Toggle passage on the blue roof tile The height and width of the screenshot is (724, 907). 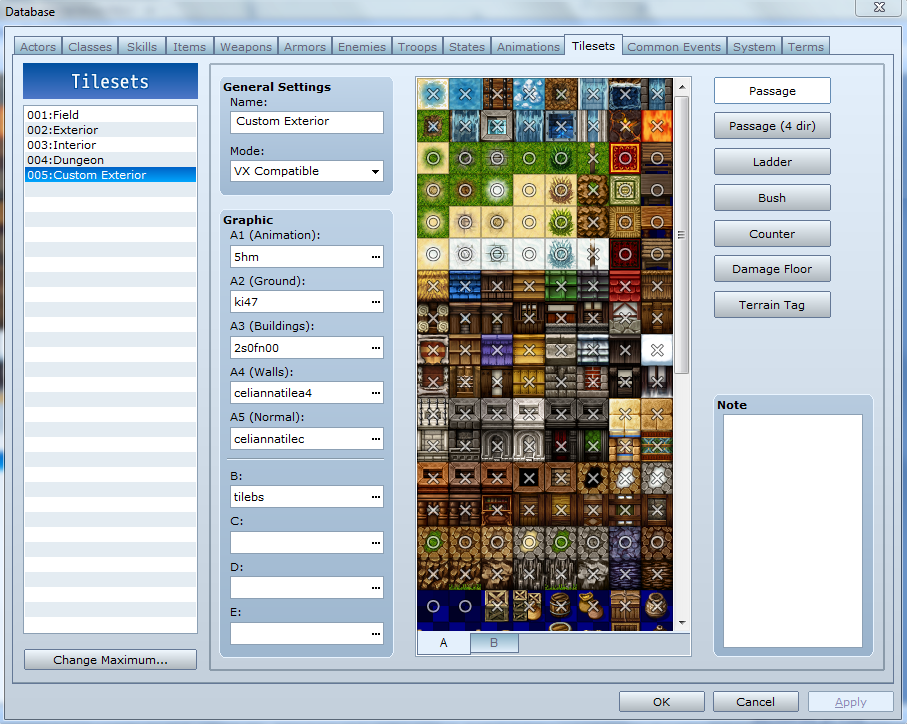pyautogui.click(x=464, y=286)
